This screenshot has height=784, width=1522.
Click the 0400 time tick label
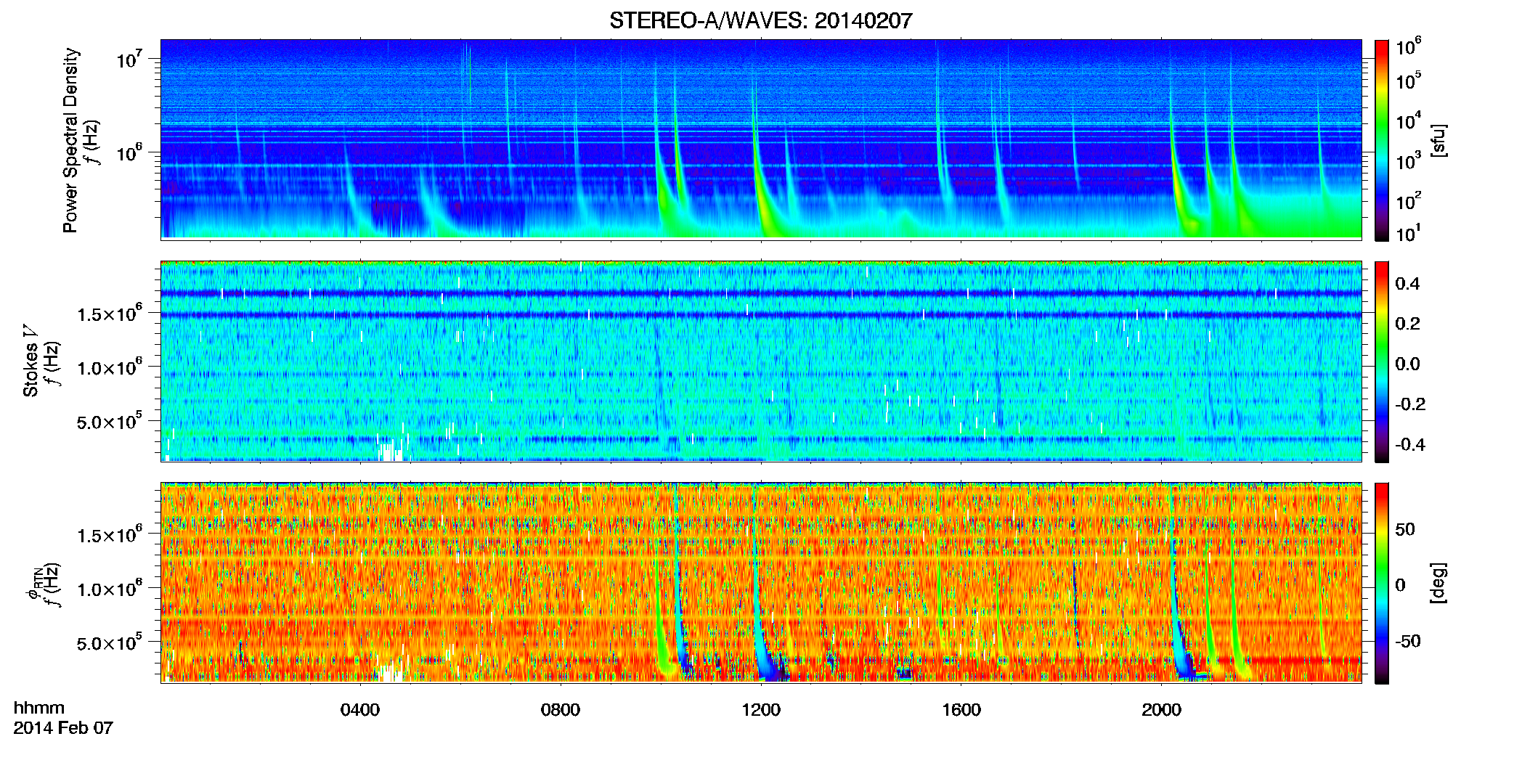pos(360,709)
